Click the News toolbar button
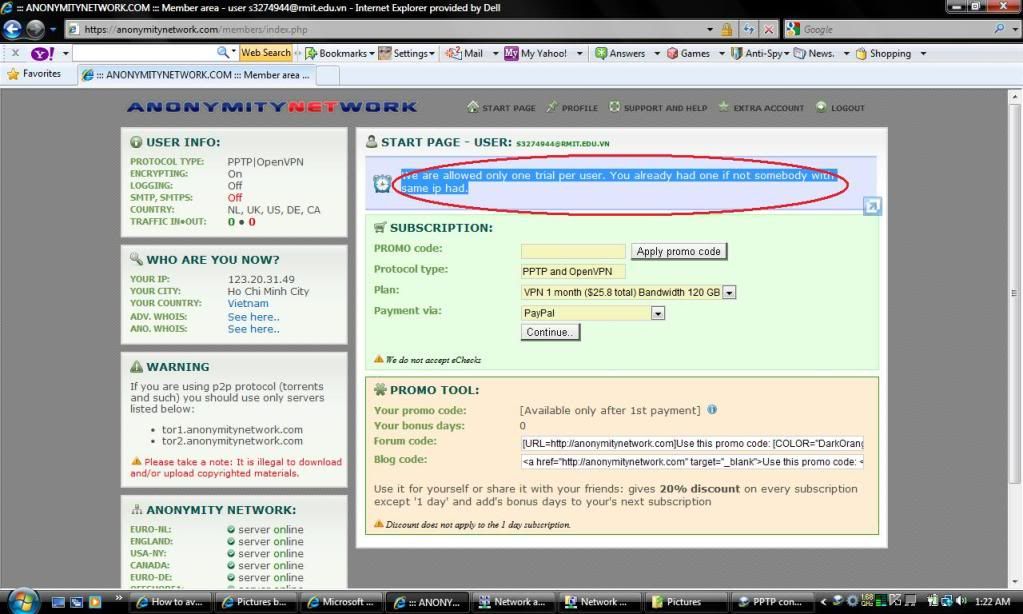This screenshot has height=614, width=1023. [814, 54]
